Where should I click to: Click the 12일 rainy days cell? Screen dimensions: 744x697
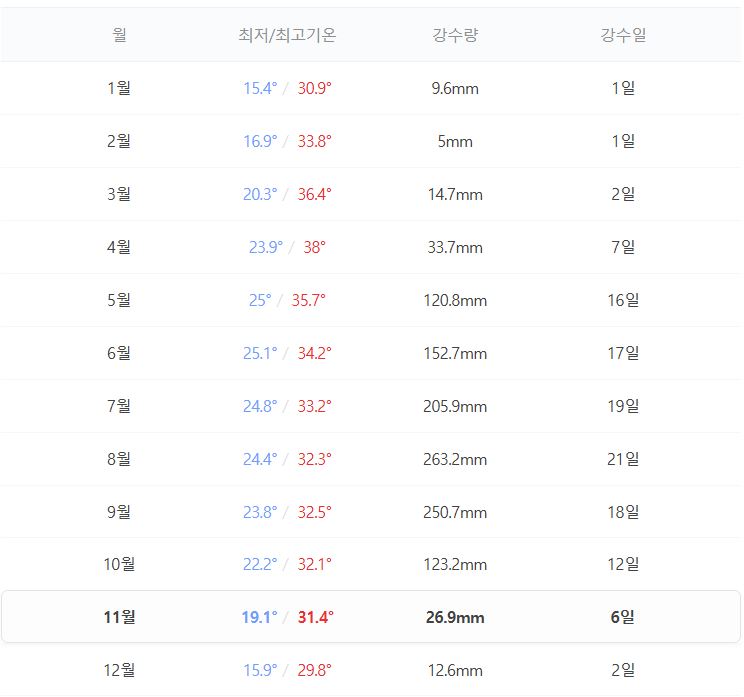tap(623, 565)
